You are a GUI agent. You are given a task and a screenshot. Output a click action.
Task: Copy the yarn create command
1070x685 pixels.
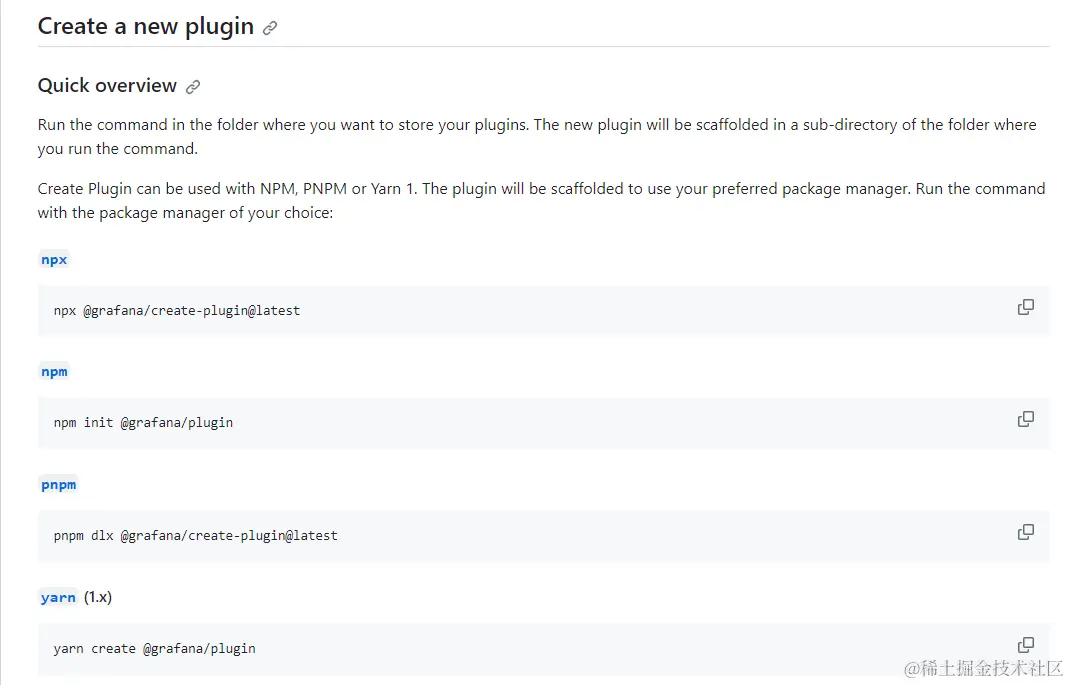(x=1025, y=645)
